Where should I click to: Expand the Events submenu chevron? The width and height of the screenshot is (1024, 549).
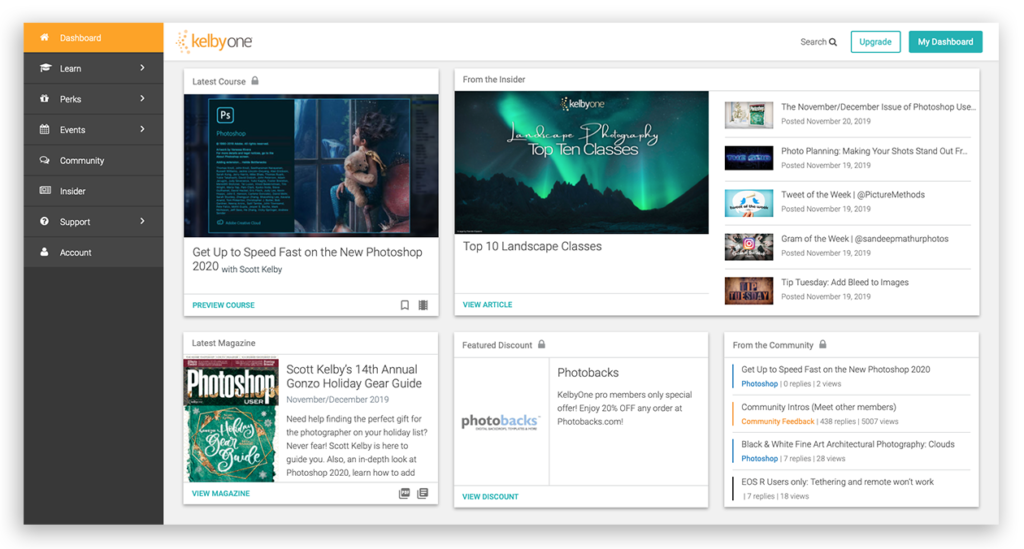coord(142,129)
